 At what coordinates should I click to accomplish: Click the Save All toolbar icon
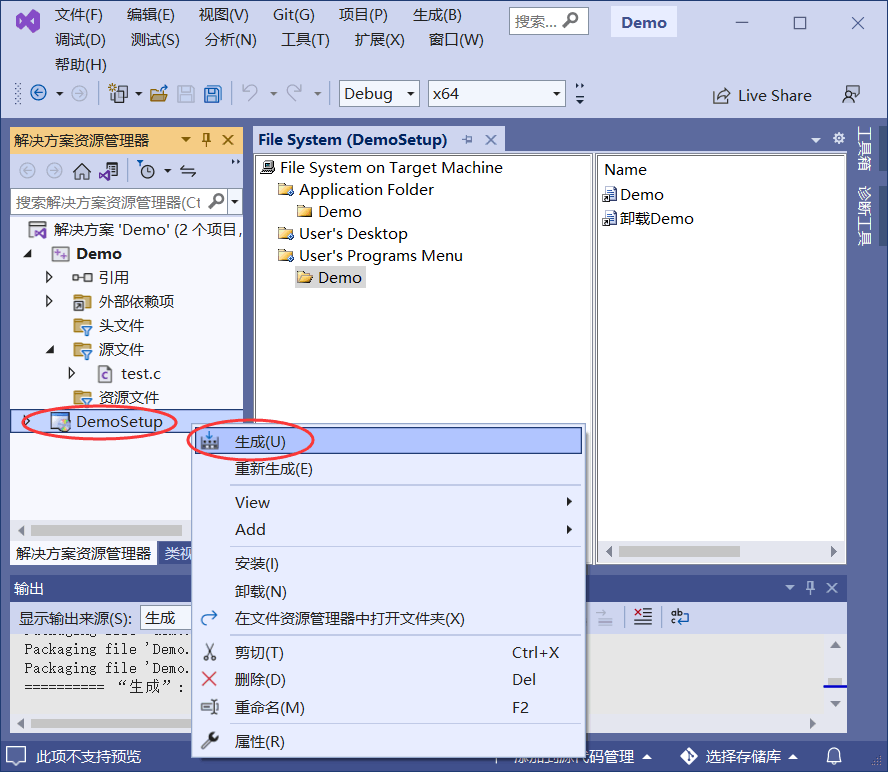(x=212, y=94)
